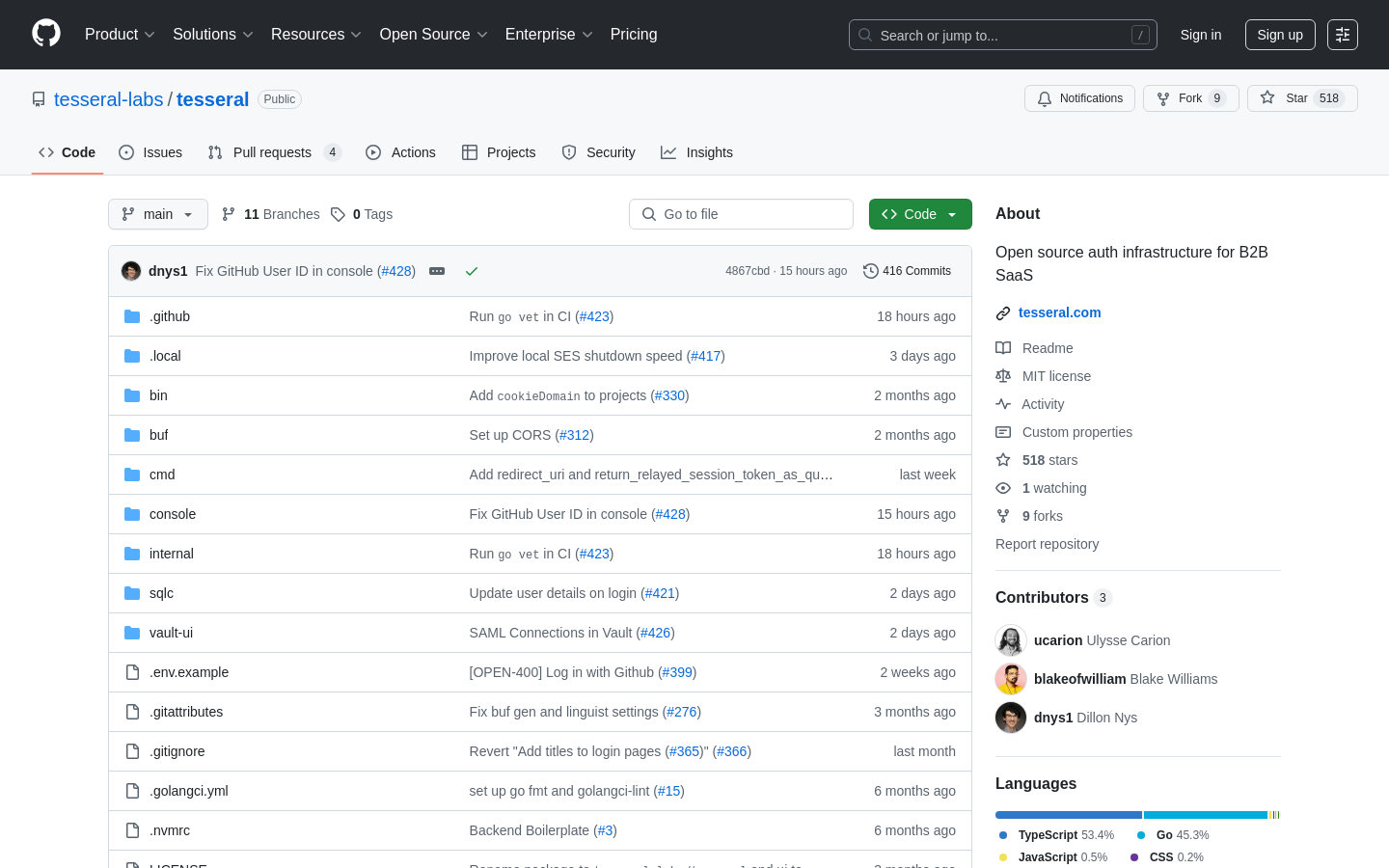Viewport: 1389px width, 868px height.
Task: Click the .gitattributes file icon
Action: (x=132, y=712)
